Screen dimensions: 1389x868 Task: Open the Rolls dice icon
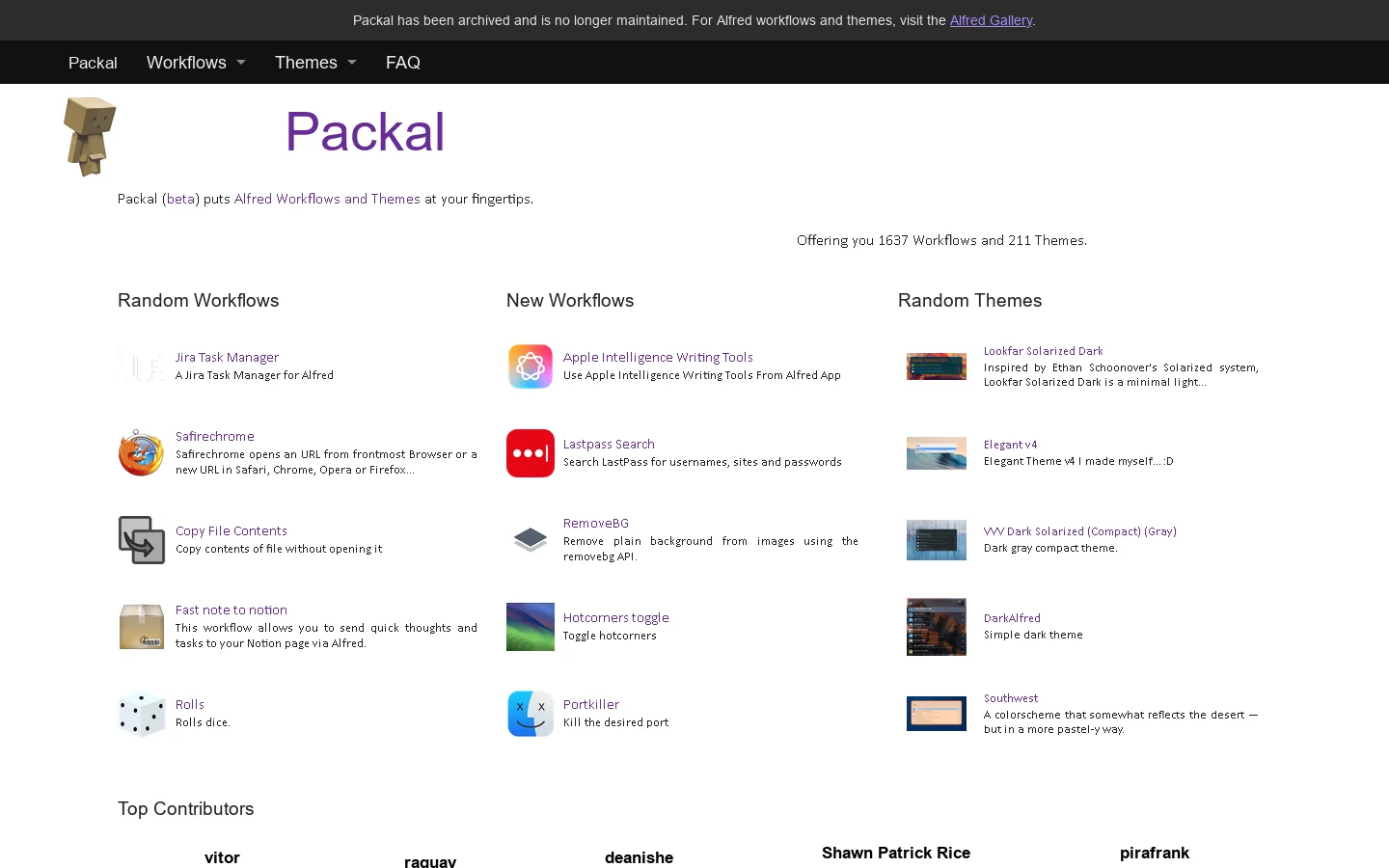pos(142,714)
